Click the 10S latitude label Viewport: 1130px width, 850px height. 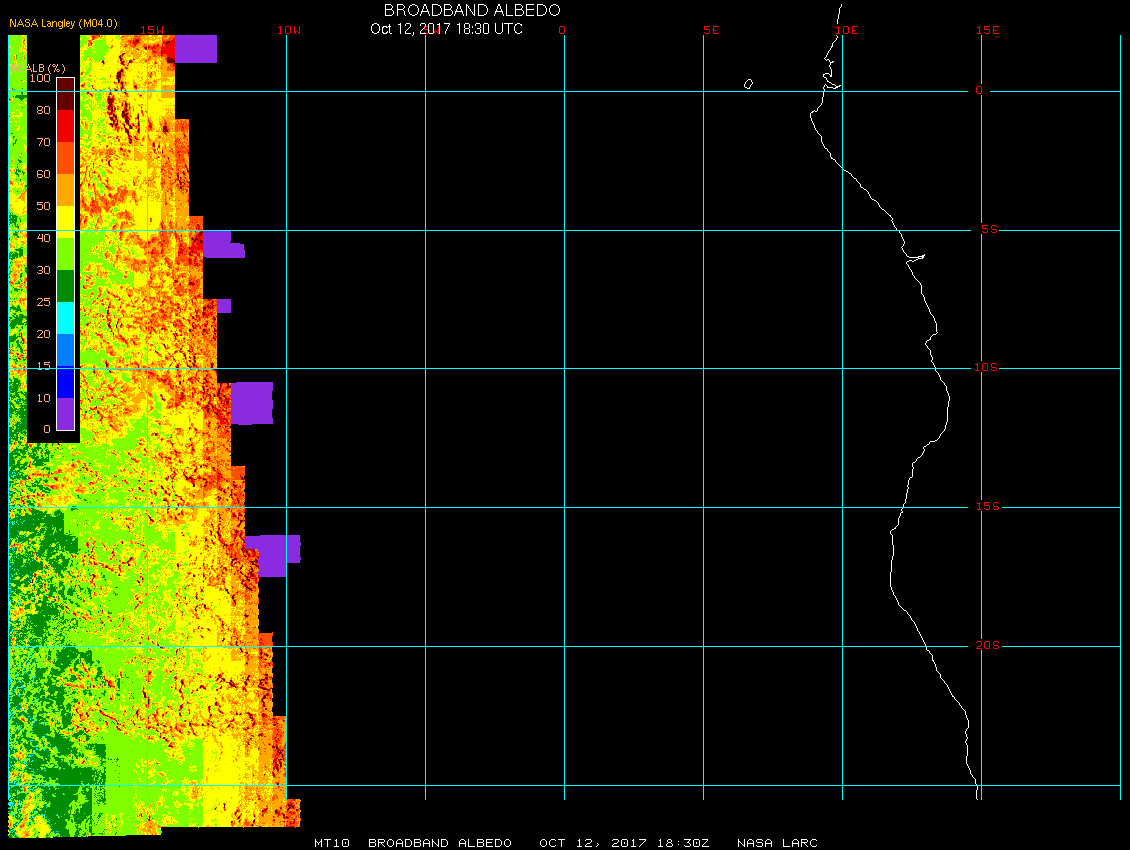coord(986,368)
